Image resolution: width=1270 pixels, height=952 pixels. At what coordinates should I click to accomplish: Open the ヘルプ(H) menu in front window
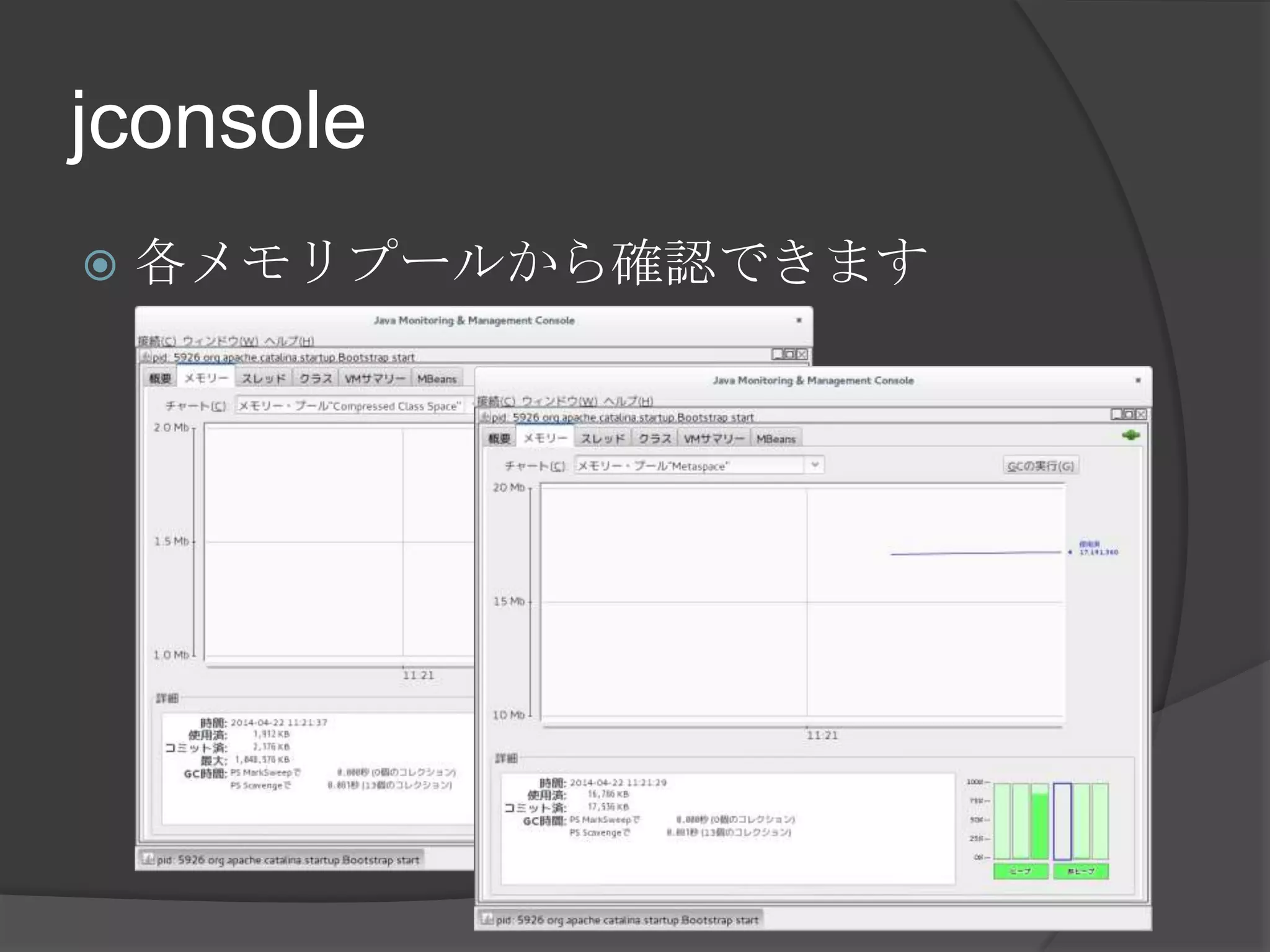628,401
